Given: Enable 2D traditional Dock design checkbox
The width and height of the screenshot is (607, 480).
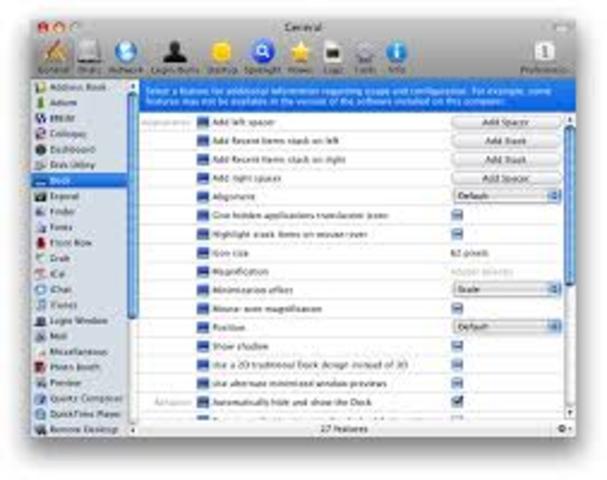Looking at the screenshot, I should 457,364.
